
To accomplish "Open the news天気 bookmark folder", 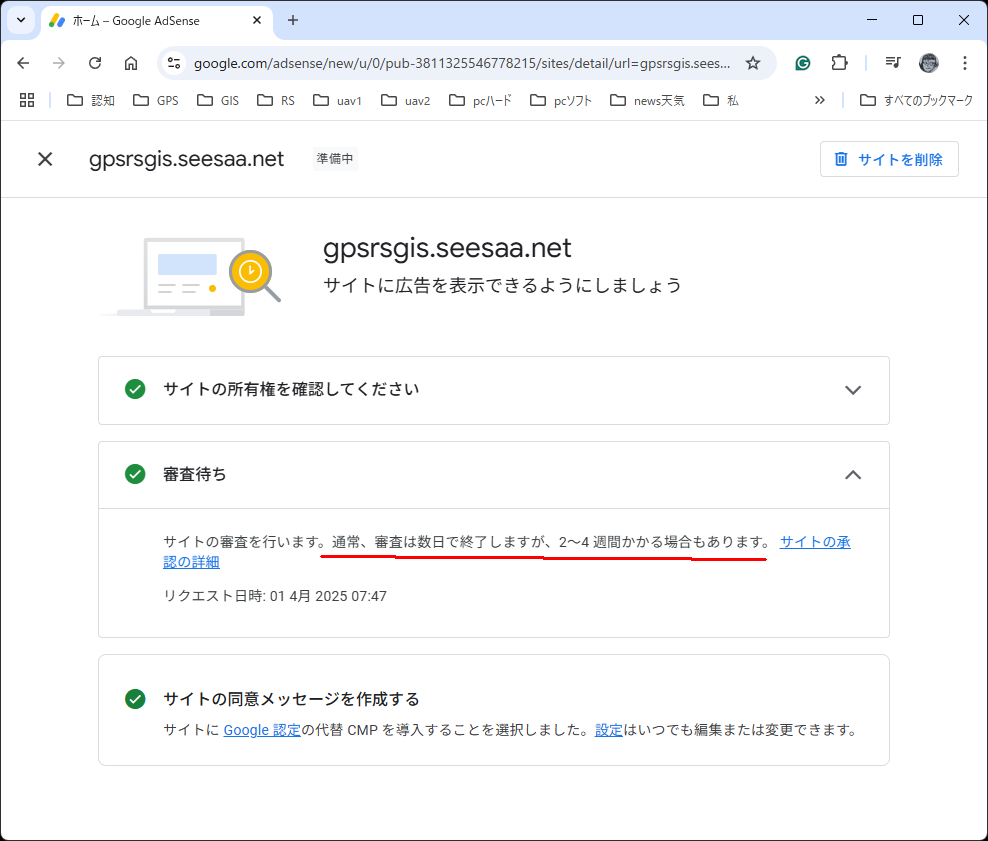I will pyautogui.click(x=647, y=100).
